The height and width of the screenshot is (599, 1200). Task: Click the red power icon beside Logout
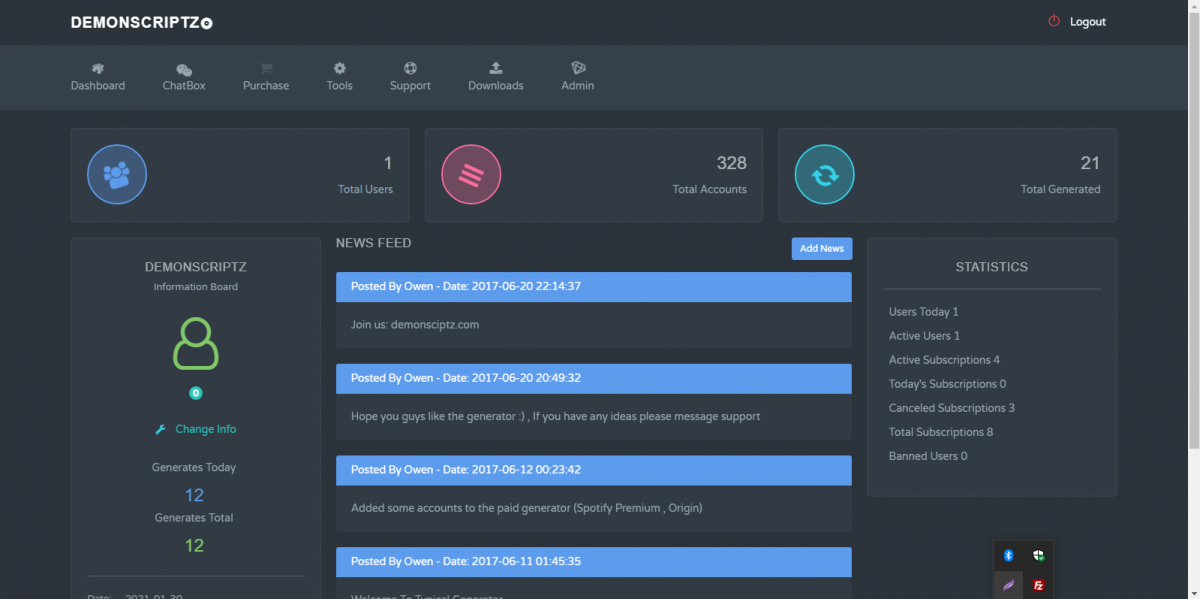point(1053,21)
